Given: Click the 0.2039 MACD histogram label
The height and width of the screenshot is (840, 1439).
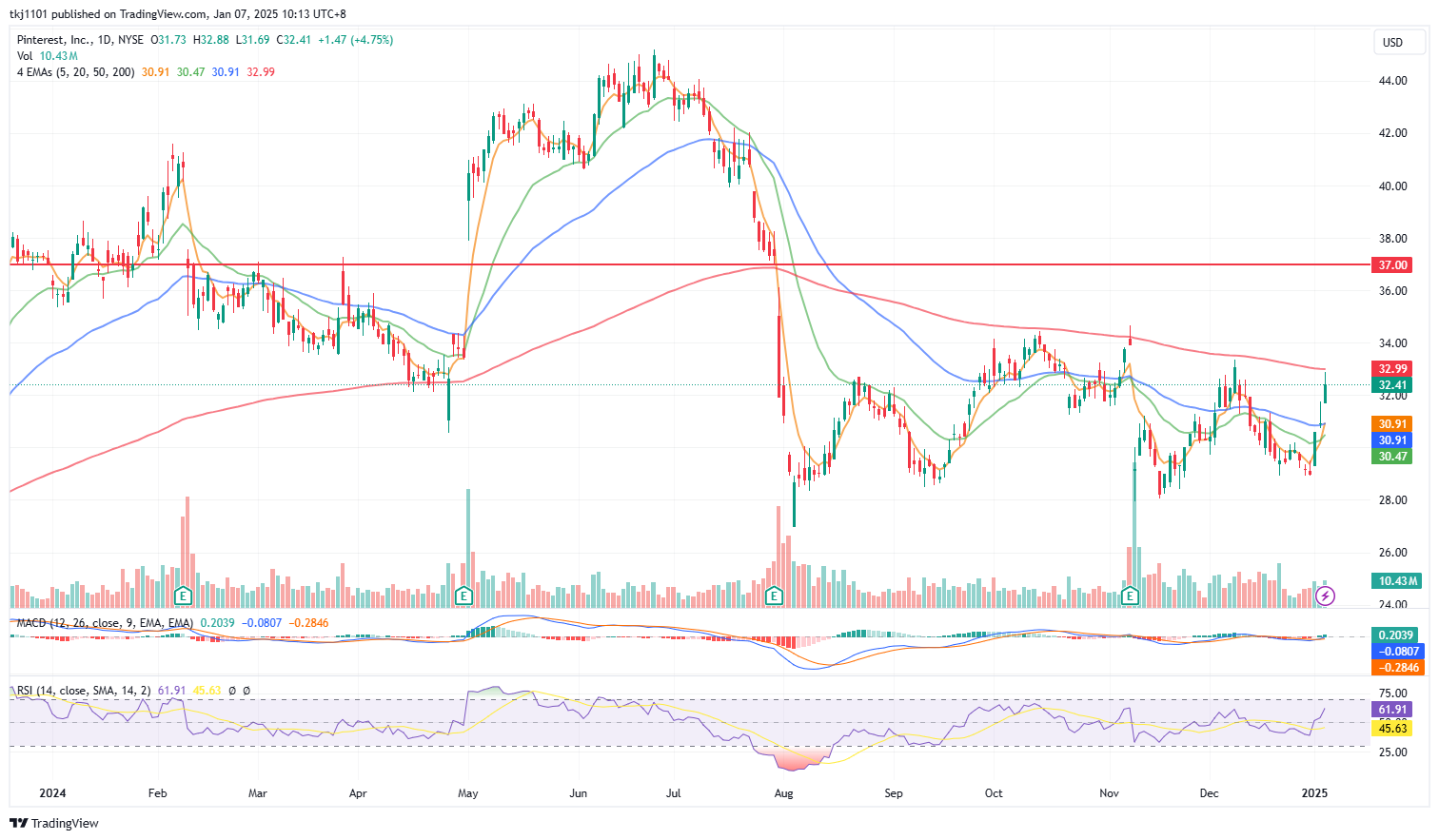Looking at the screenshot, I should click(x=1396, y=635).
